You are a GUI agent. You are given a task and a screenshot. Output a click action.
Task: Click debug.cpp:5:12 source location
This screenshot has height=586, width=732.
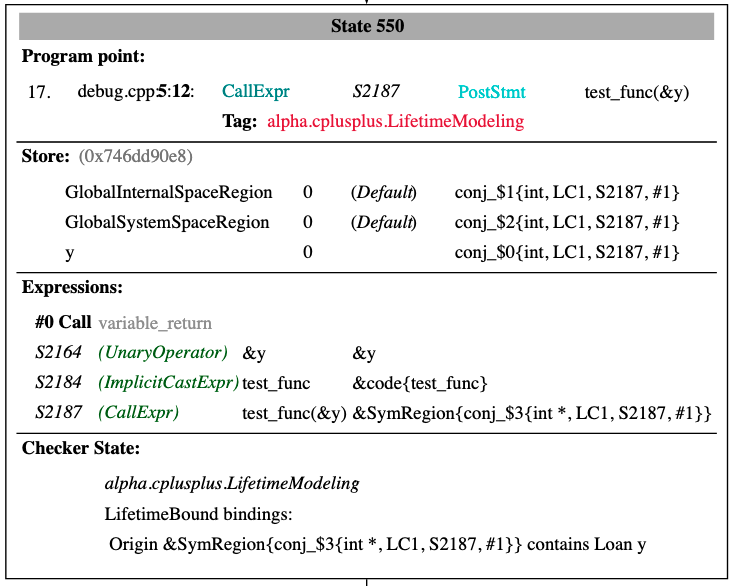tap(136, 92)
